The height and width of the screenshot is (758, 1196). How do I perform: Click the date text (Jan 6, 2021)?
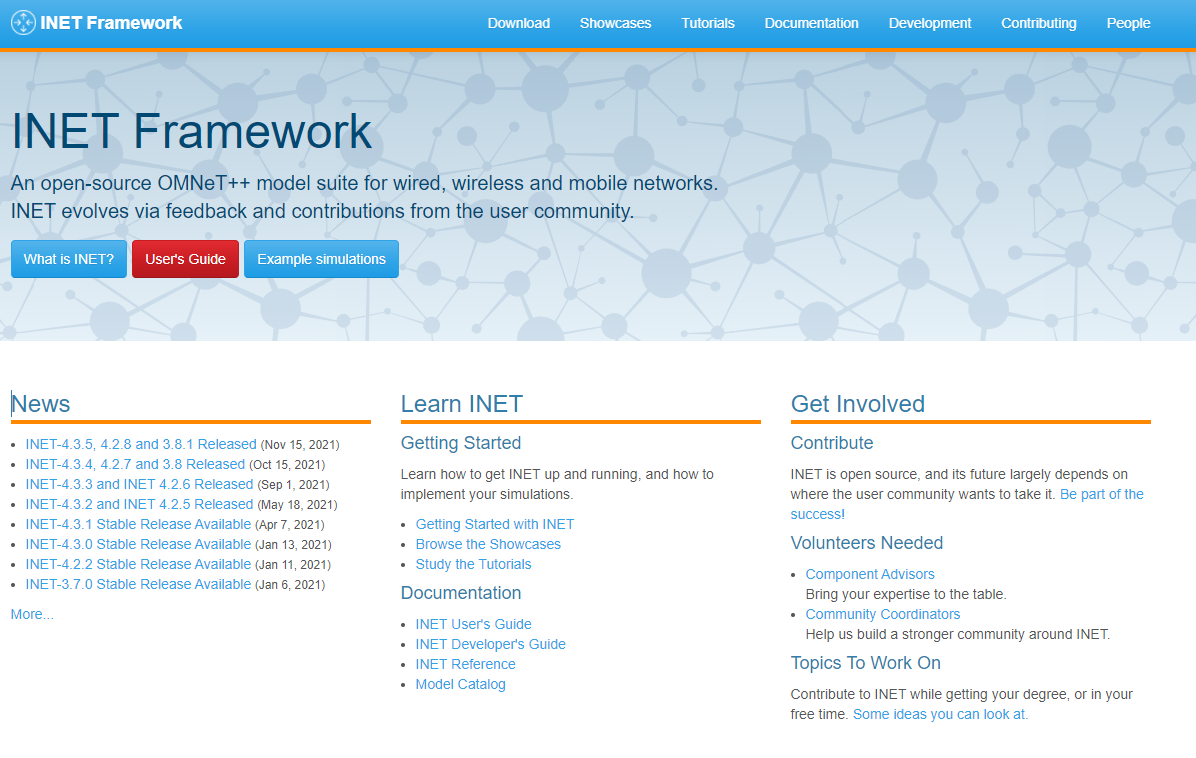290,585
